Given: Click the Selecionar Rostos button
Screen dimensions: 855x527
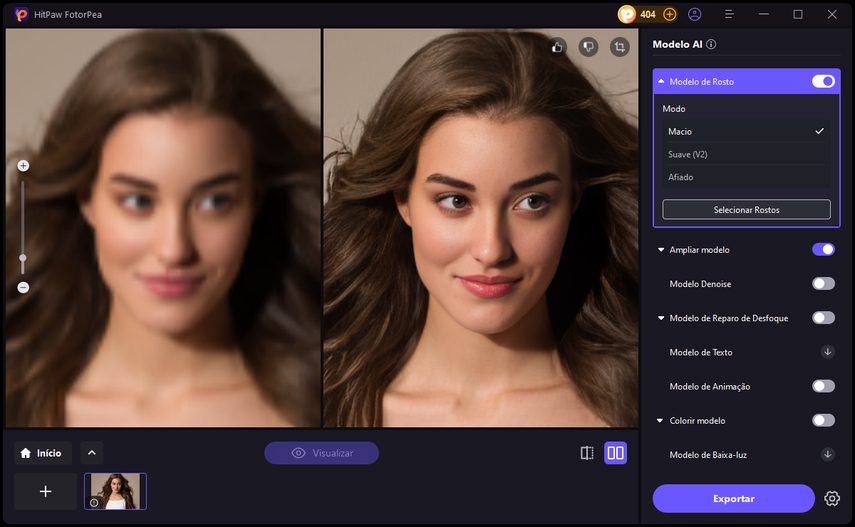Looking at the screenshot, I should (x=746, y=210).
